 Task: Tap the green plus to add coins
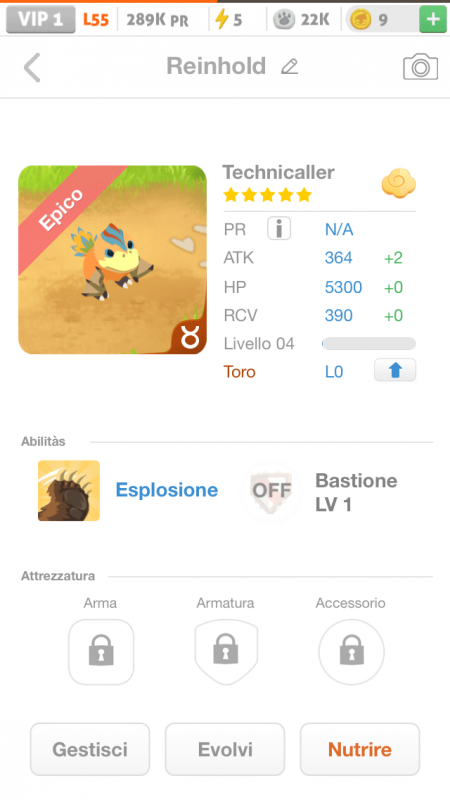pos(433,19)
